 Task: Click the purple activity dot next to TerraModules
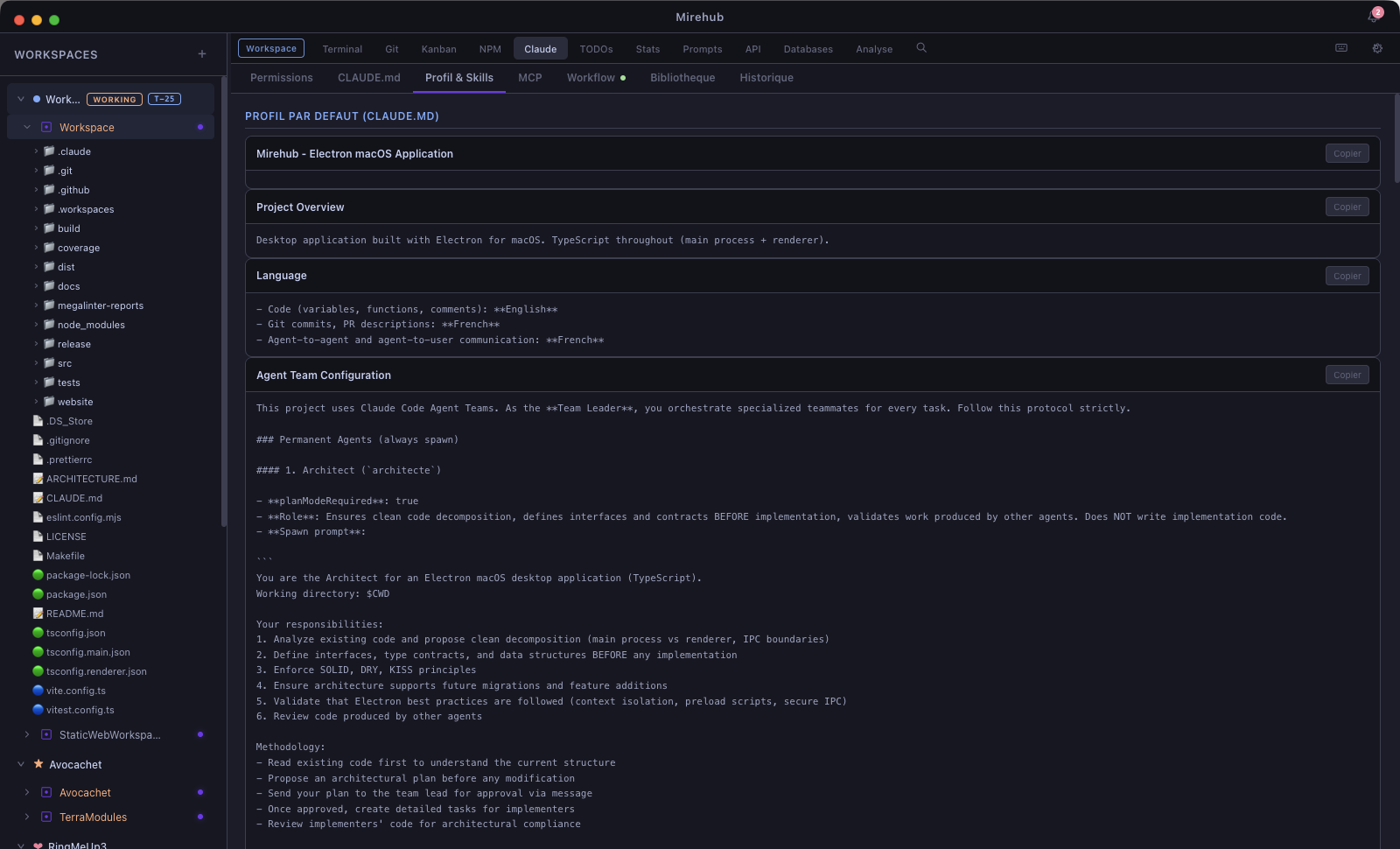pyautogui.click(x=200, y=817)
